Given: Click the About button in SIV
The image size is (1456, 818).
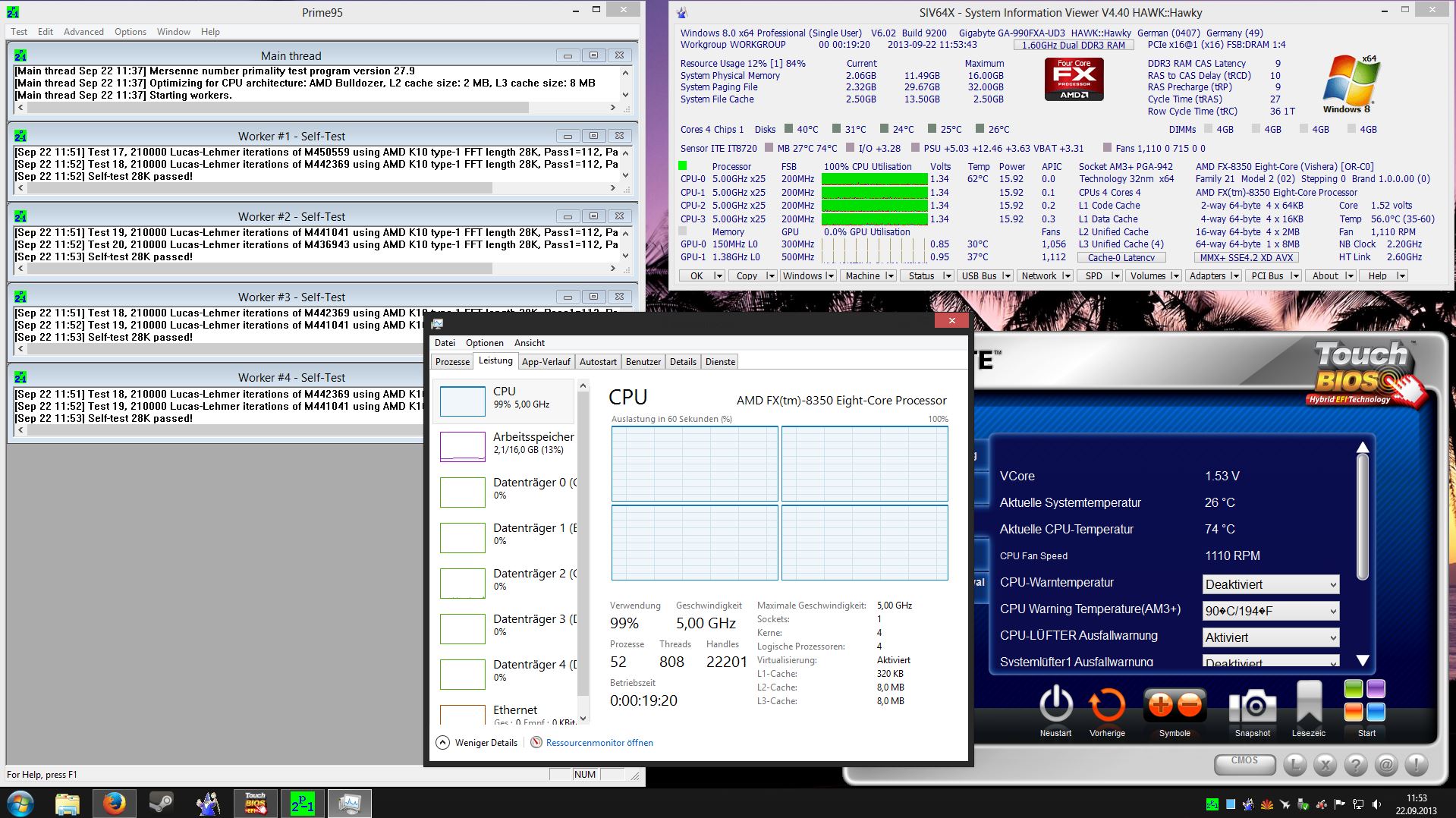Looking at the screenshot, I should tap(1325, 275).
